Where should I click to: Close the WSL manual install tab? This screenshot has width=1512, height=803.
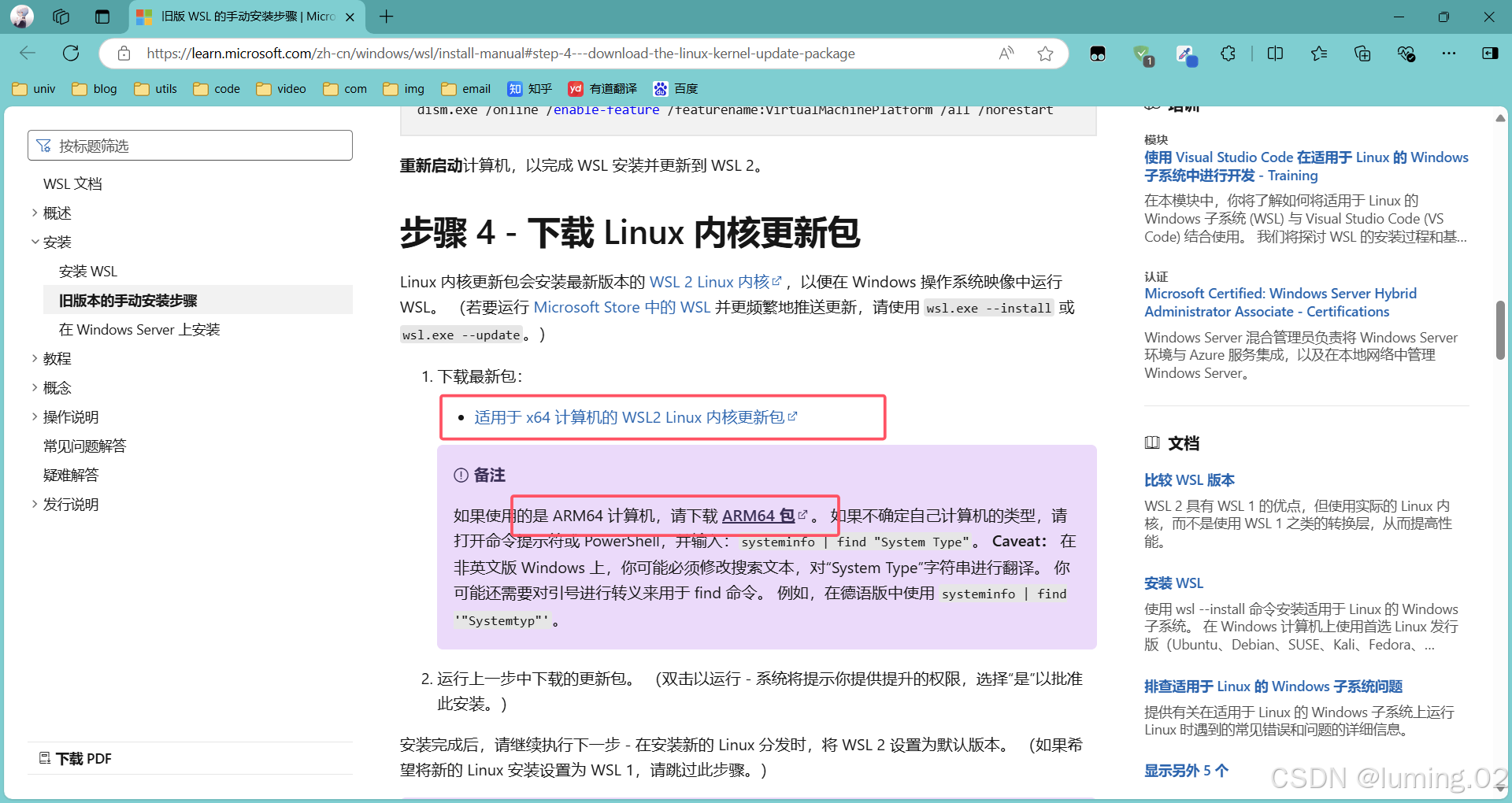click(x=350, y=17)
